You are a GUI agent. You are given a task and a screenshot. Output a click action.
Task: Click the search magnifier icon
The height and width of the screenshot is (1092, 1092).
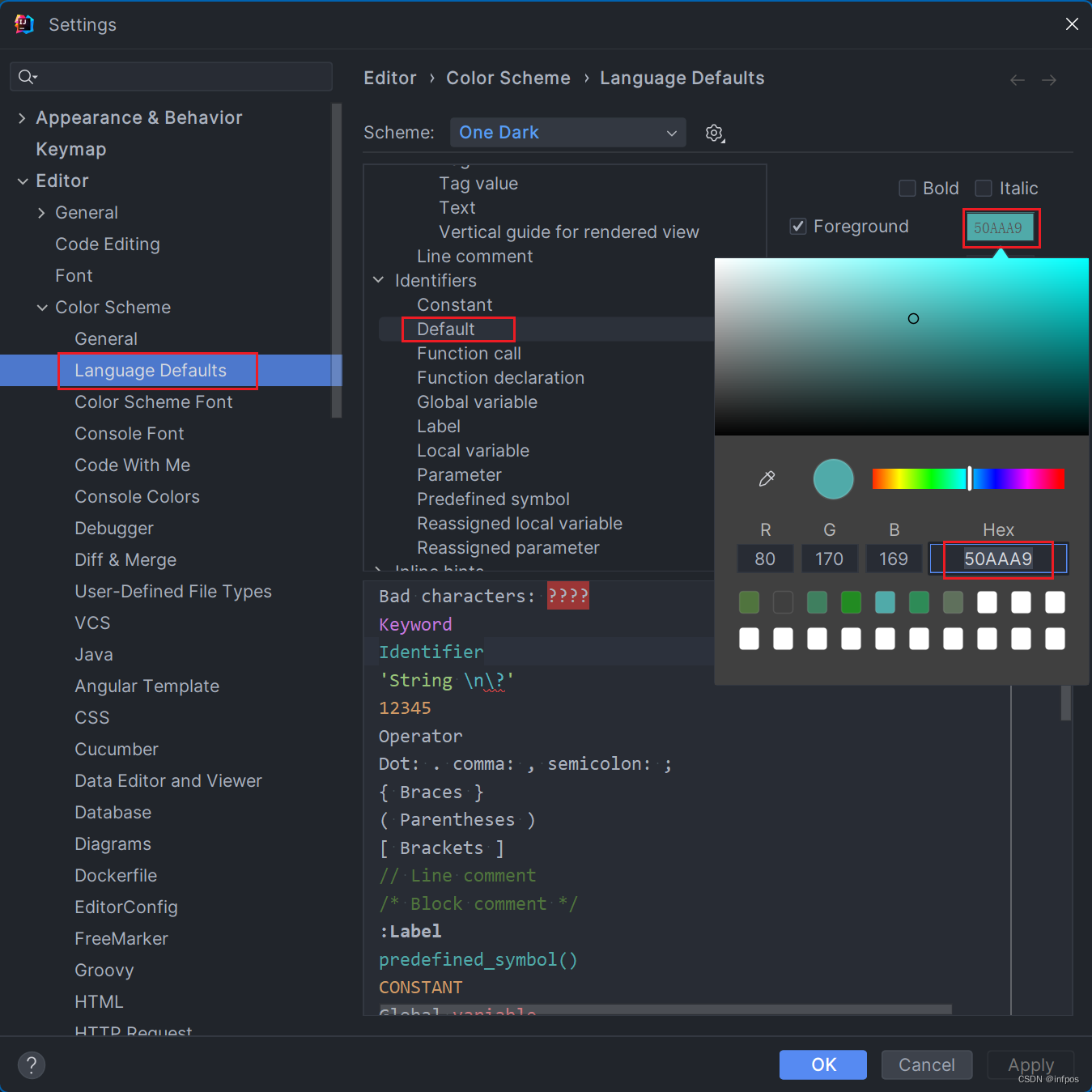(28, 77)
